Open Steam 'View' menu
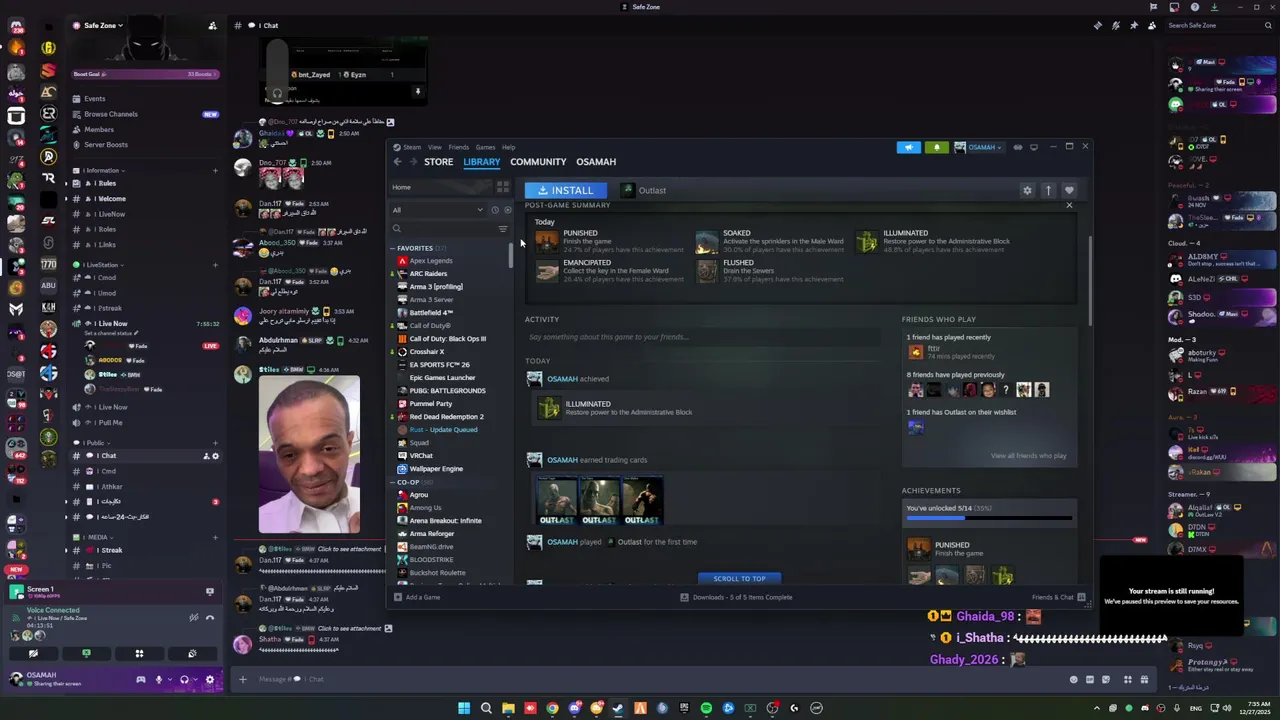 435,147
